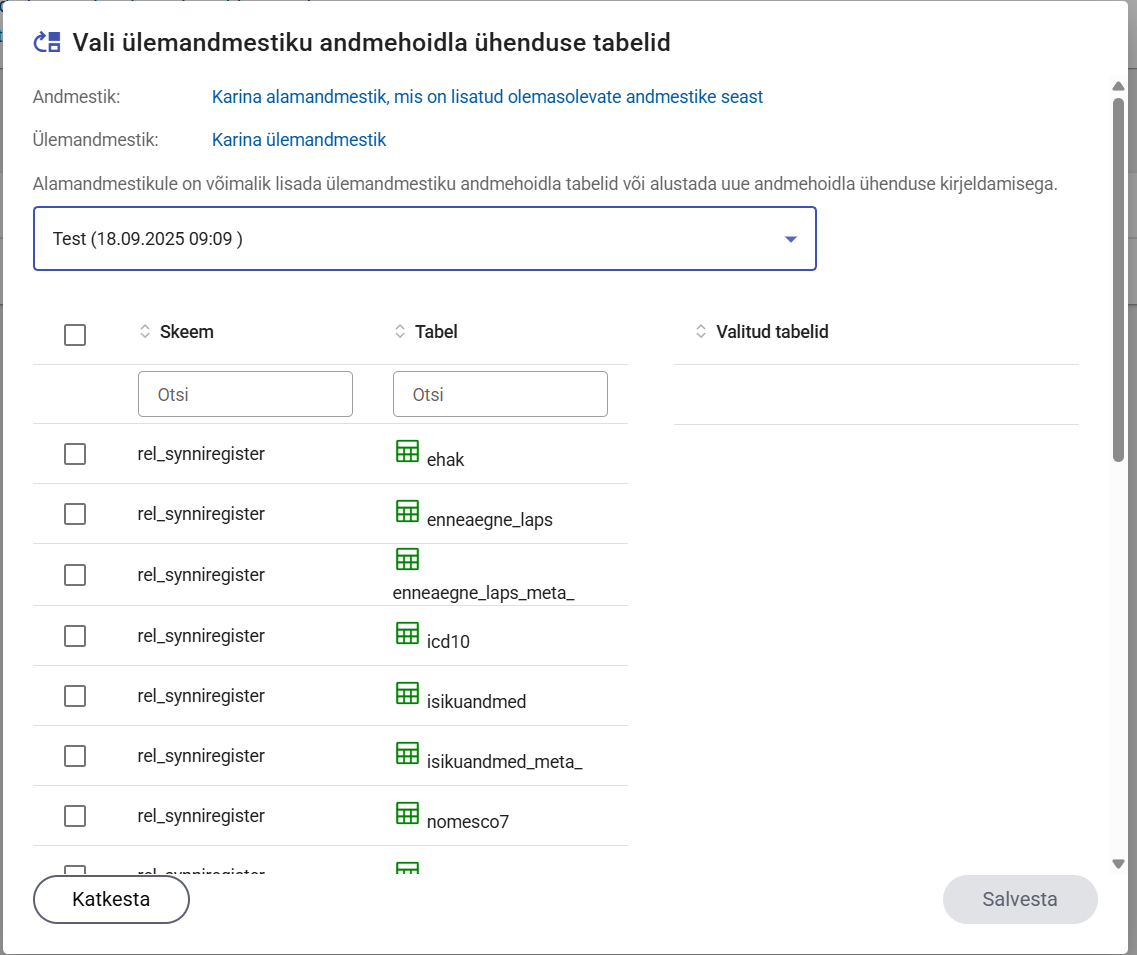Tick the checkbox for the icd10 row
The height and width of the screenshot is (955, 1137).
click(x=75, y=636)
